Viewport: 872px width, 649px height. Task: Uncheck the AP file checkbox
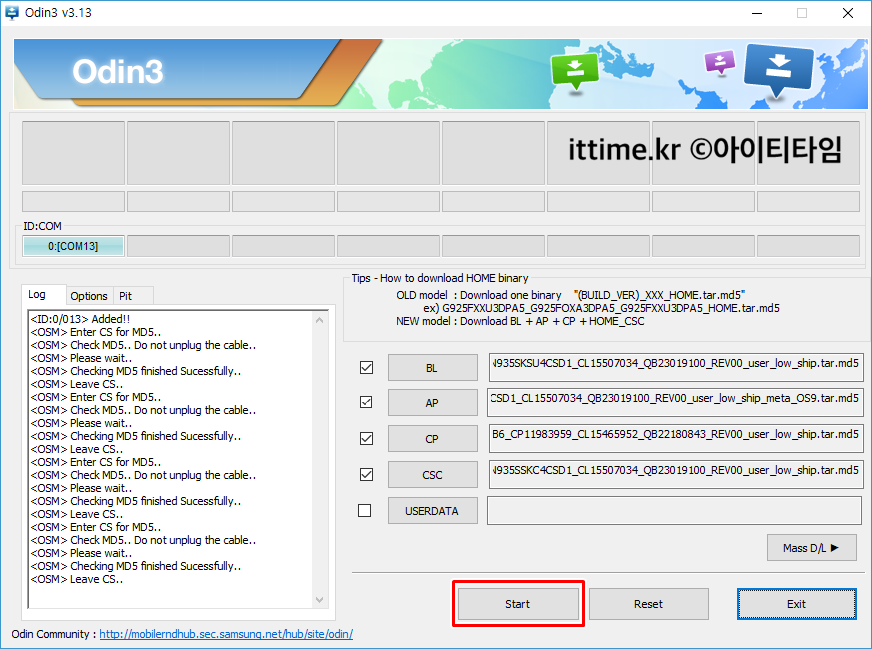coord(366,402)
